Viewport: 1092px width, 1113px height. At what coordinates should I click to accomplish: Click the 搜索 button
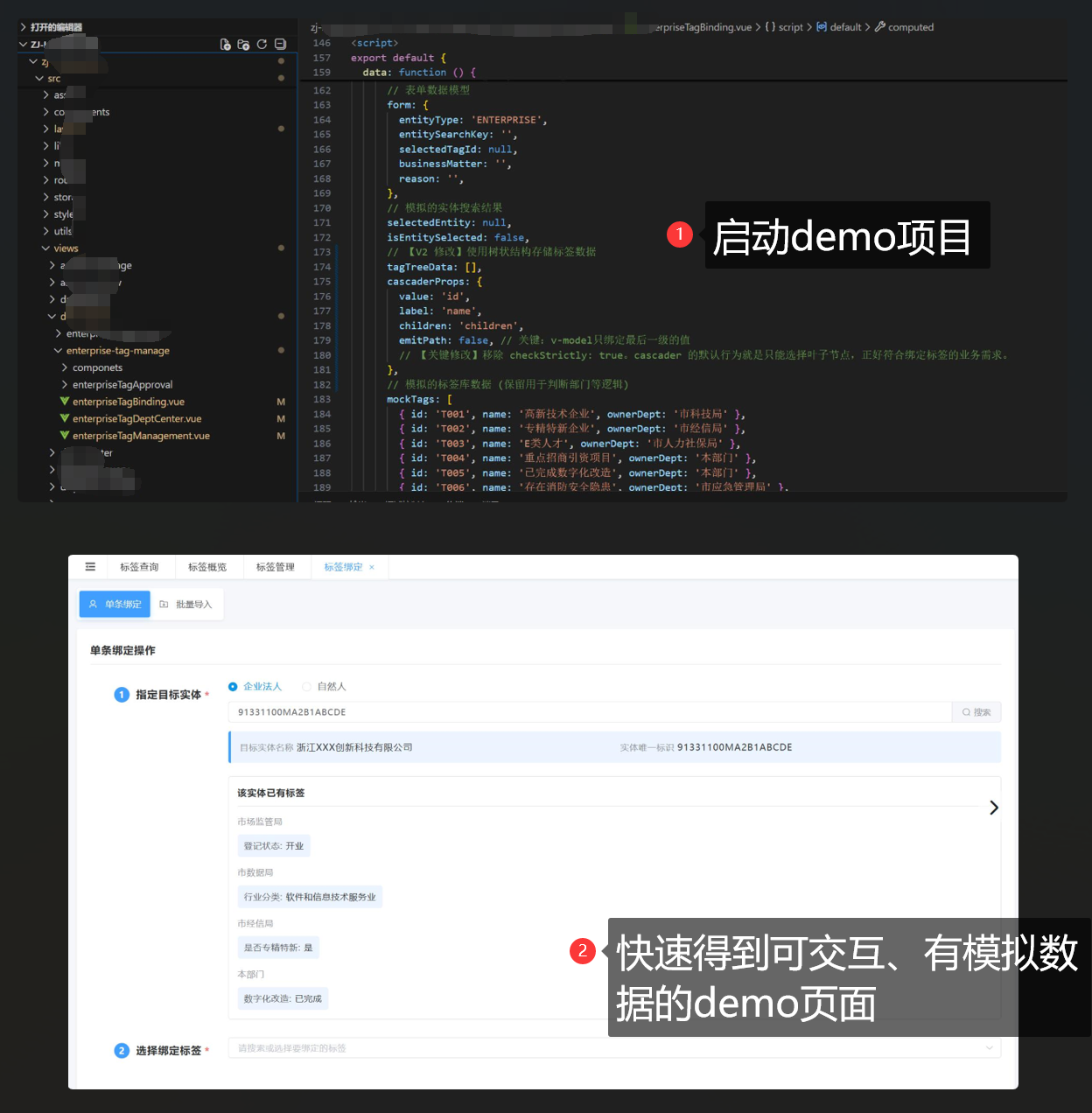[x=976, y=712]
